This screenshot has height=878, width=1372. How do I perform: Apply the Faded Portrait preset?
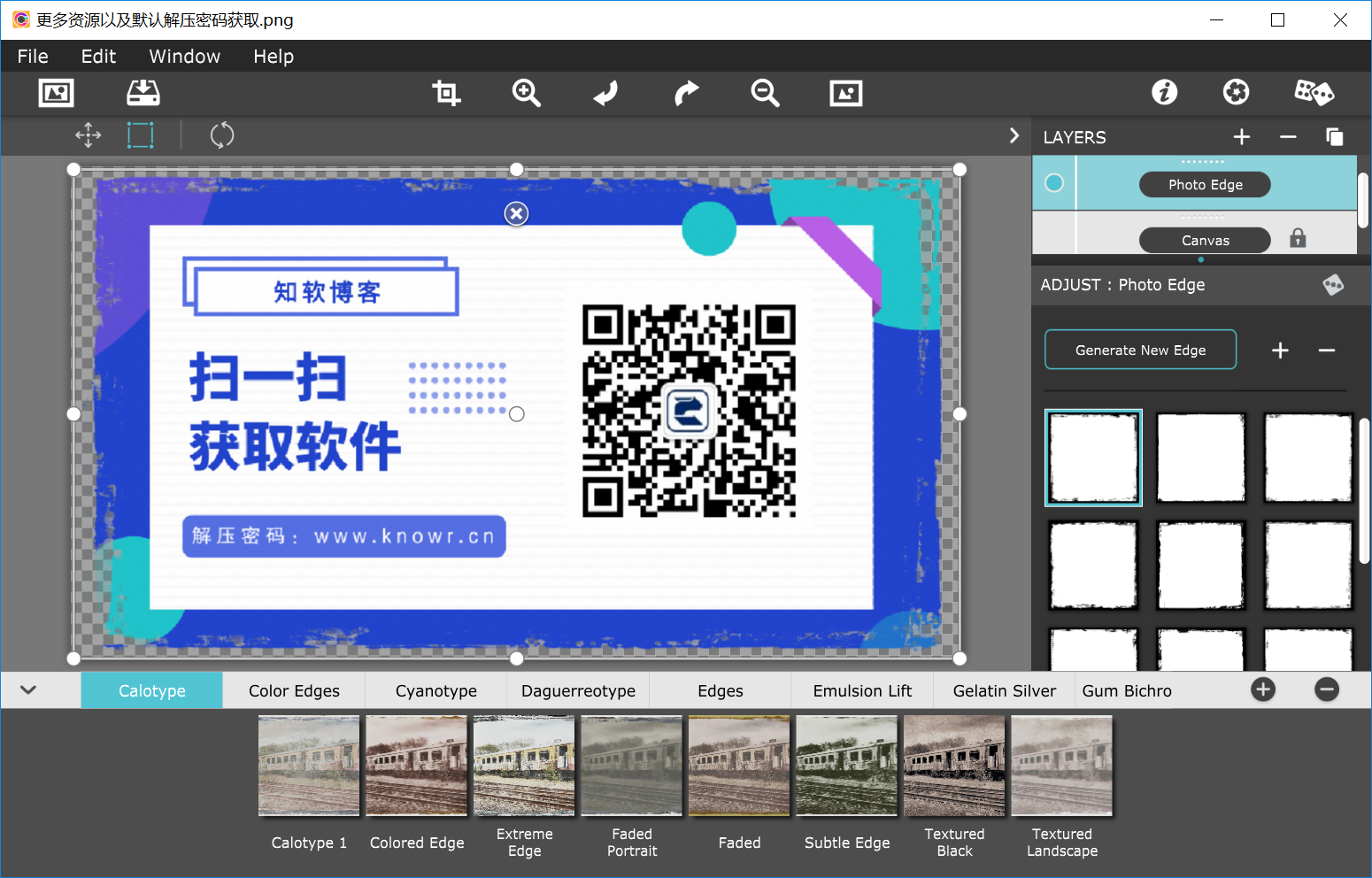(632, 766)
